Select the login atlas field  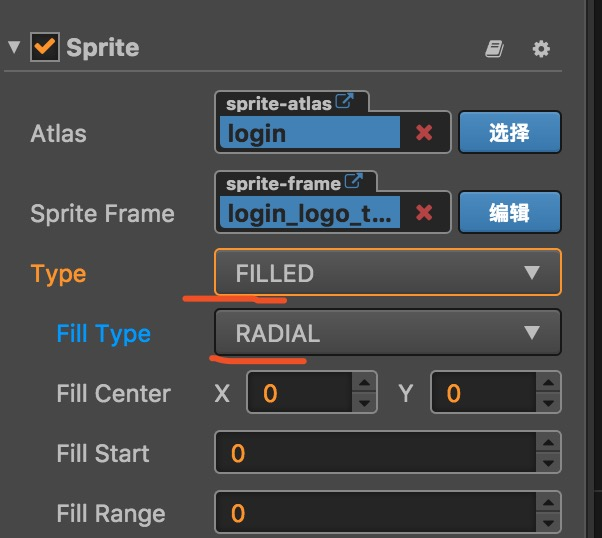(312, 133)
